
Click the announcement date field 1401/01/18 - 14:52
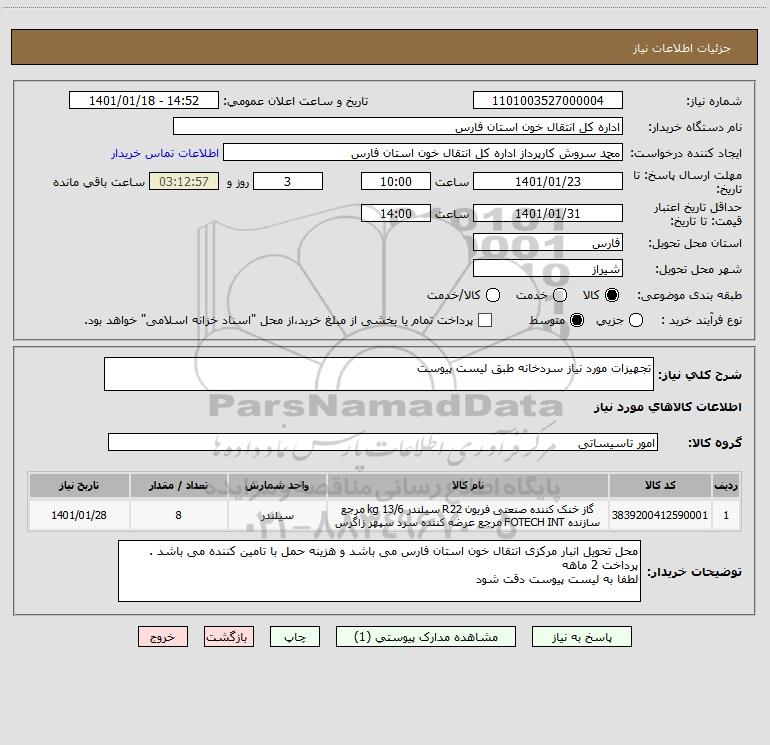144,100
